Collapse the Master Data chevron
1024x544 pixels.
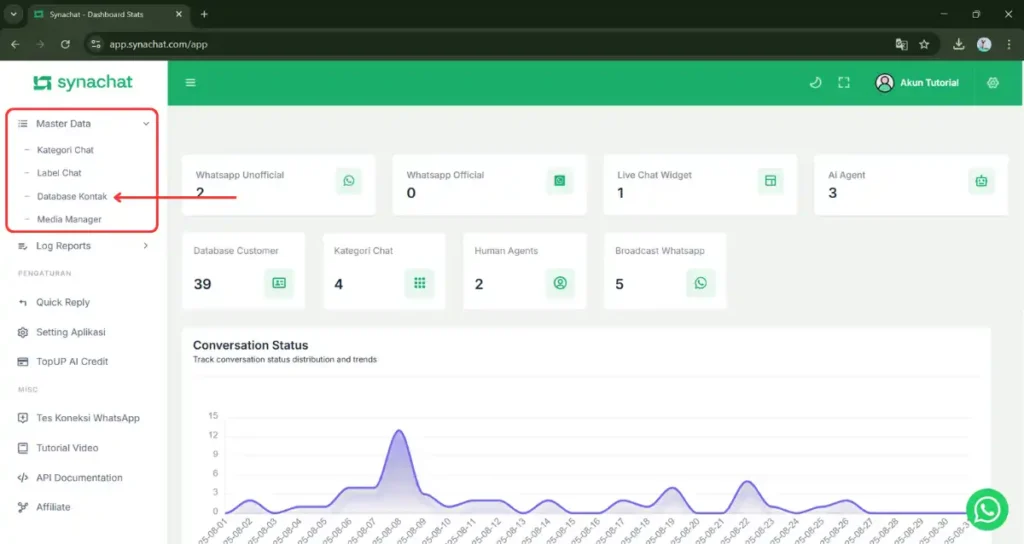point(146,123)
